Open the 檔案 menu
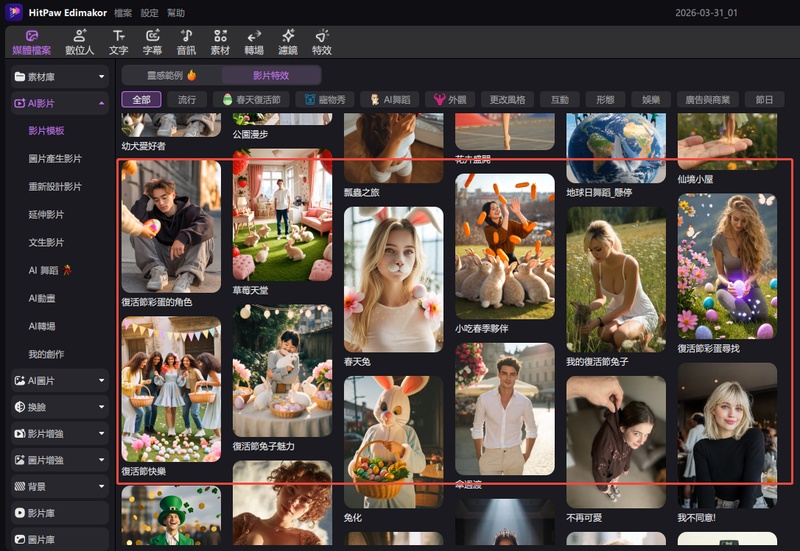800x551 pixels. point(123,13)
